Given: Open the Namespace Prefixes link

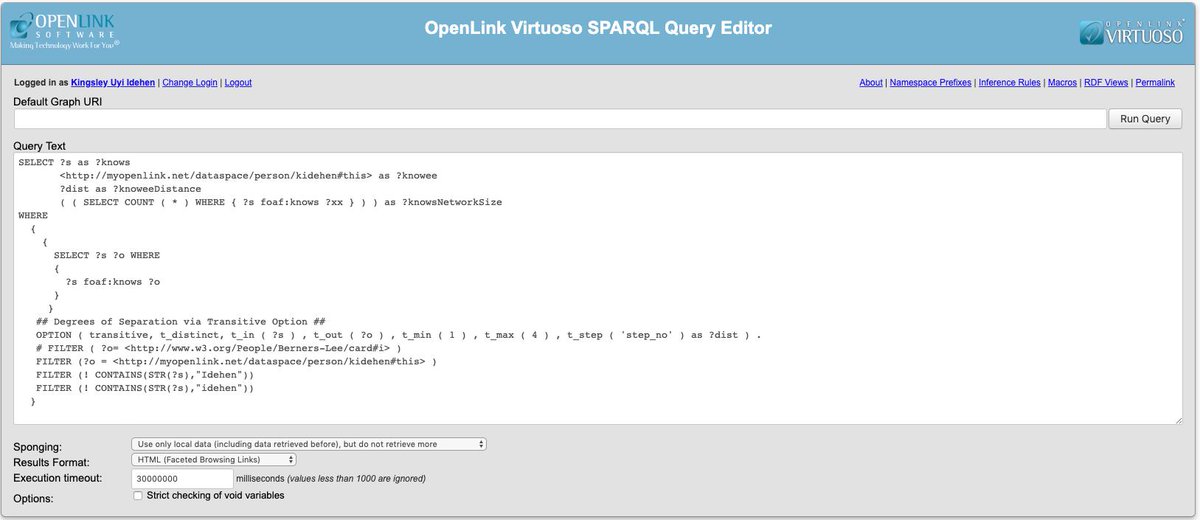Looking at the screenshot, I should [930, 83].
